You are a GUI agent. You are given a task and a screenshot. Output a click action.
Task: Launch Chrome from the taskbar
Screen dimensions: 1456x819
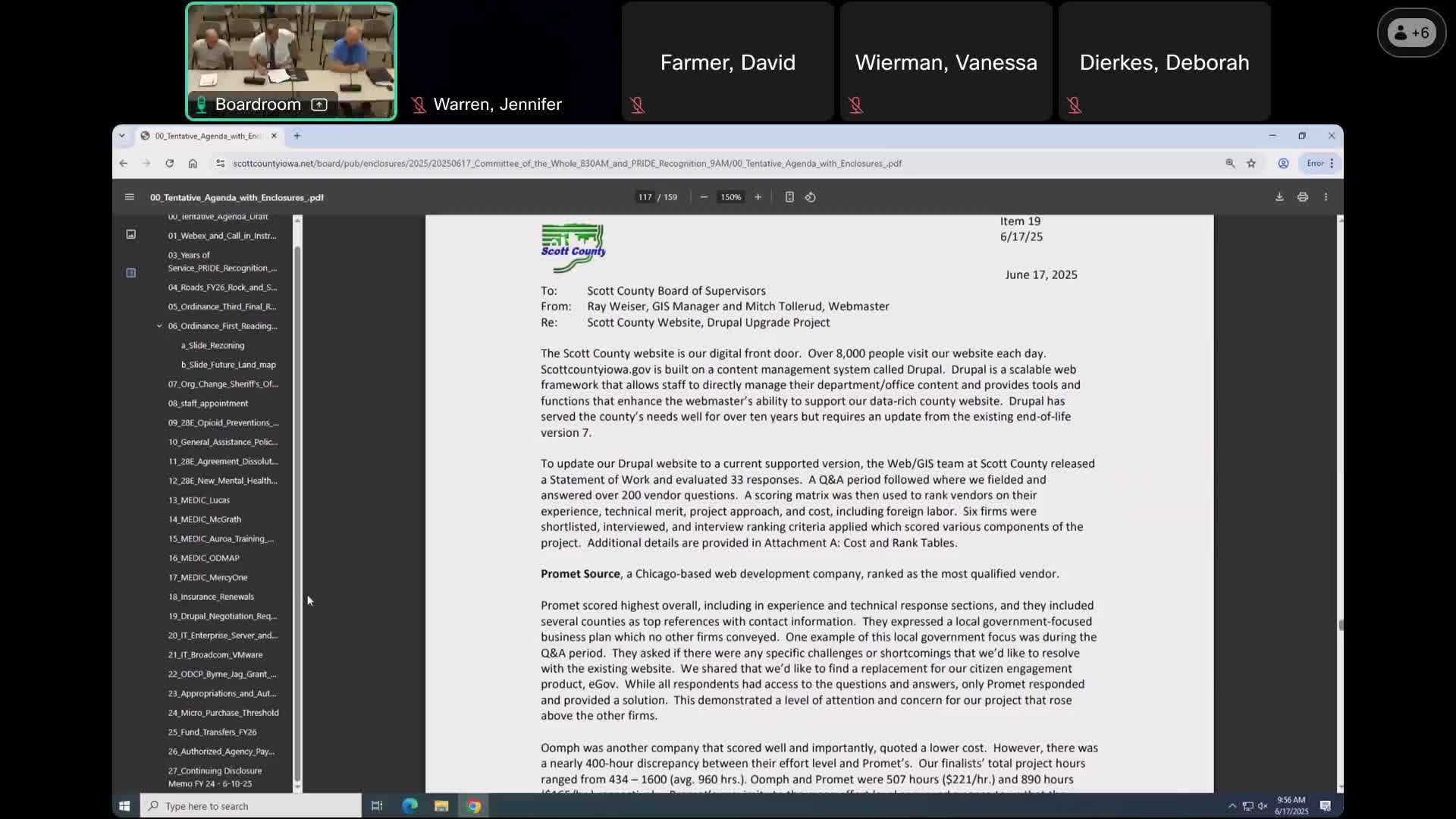click(474, 806)
